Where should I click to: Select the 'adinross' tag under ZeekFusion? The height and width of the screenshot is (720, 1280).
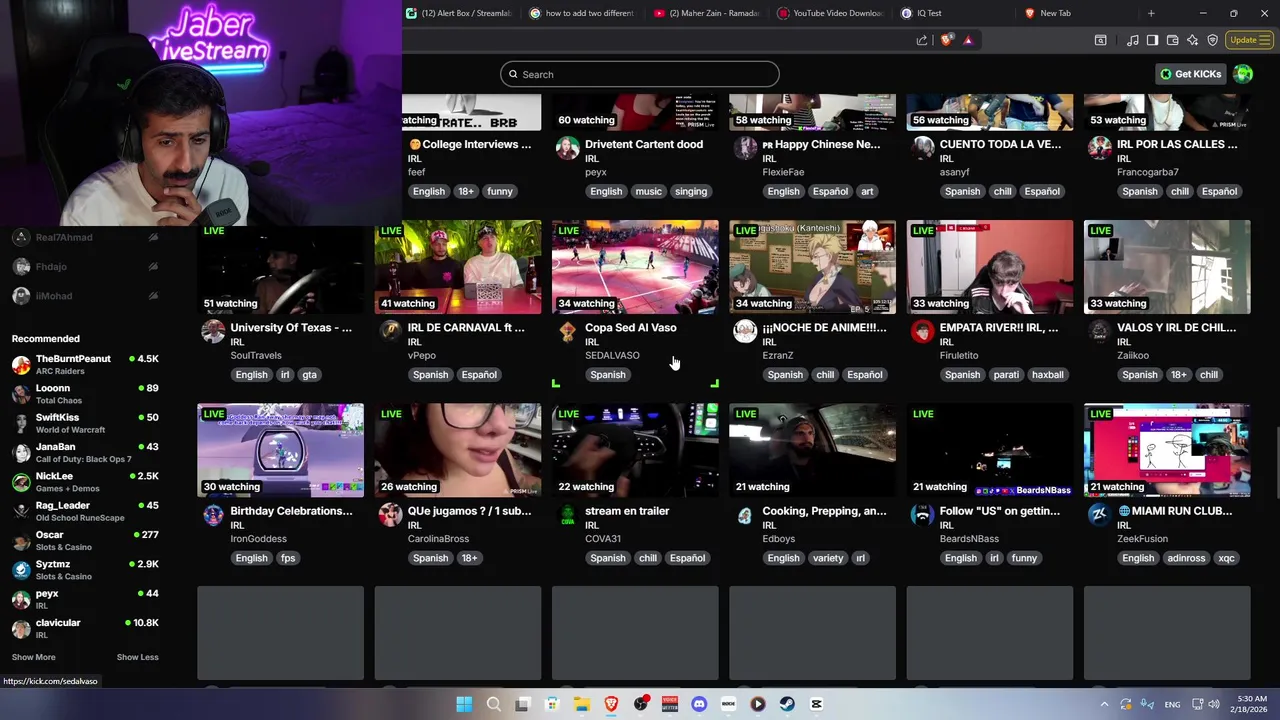tap(1186, 558)
